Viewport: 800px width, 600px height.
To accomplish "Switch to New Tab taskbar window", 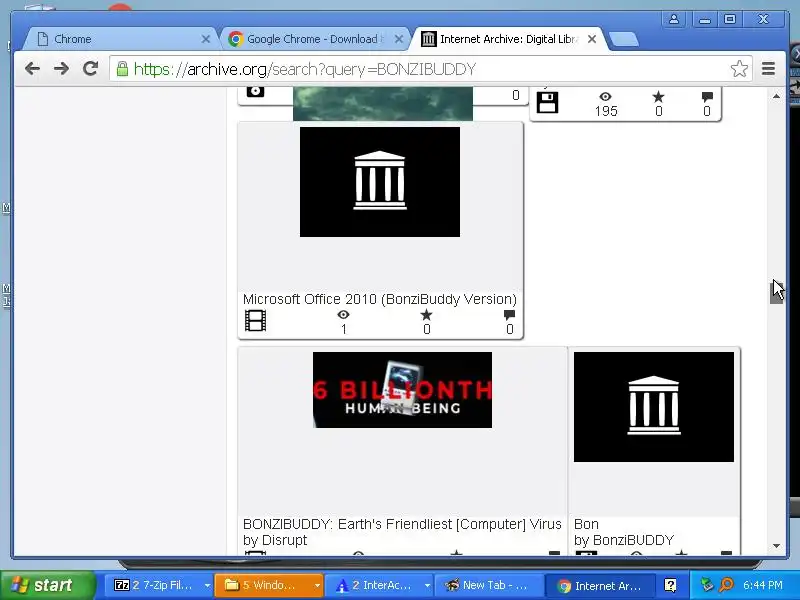I will click(487, 585).
